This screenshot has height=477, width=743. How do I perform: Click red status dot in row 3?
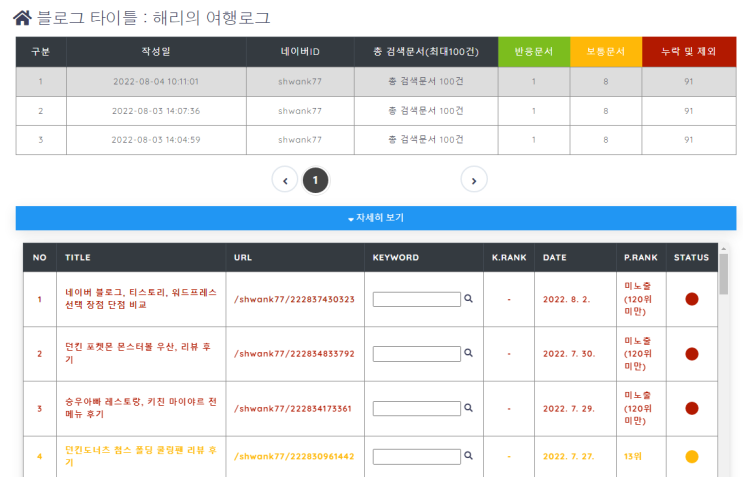(x=692, y=408)
